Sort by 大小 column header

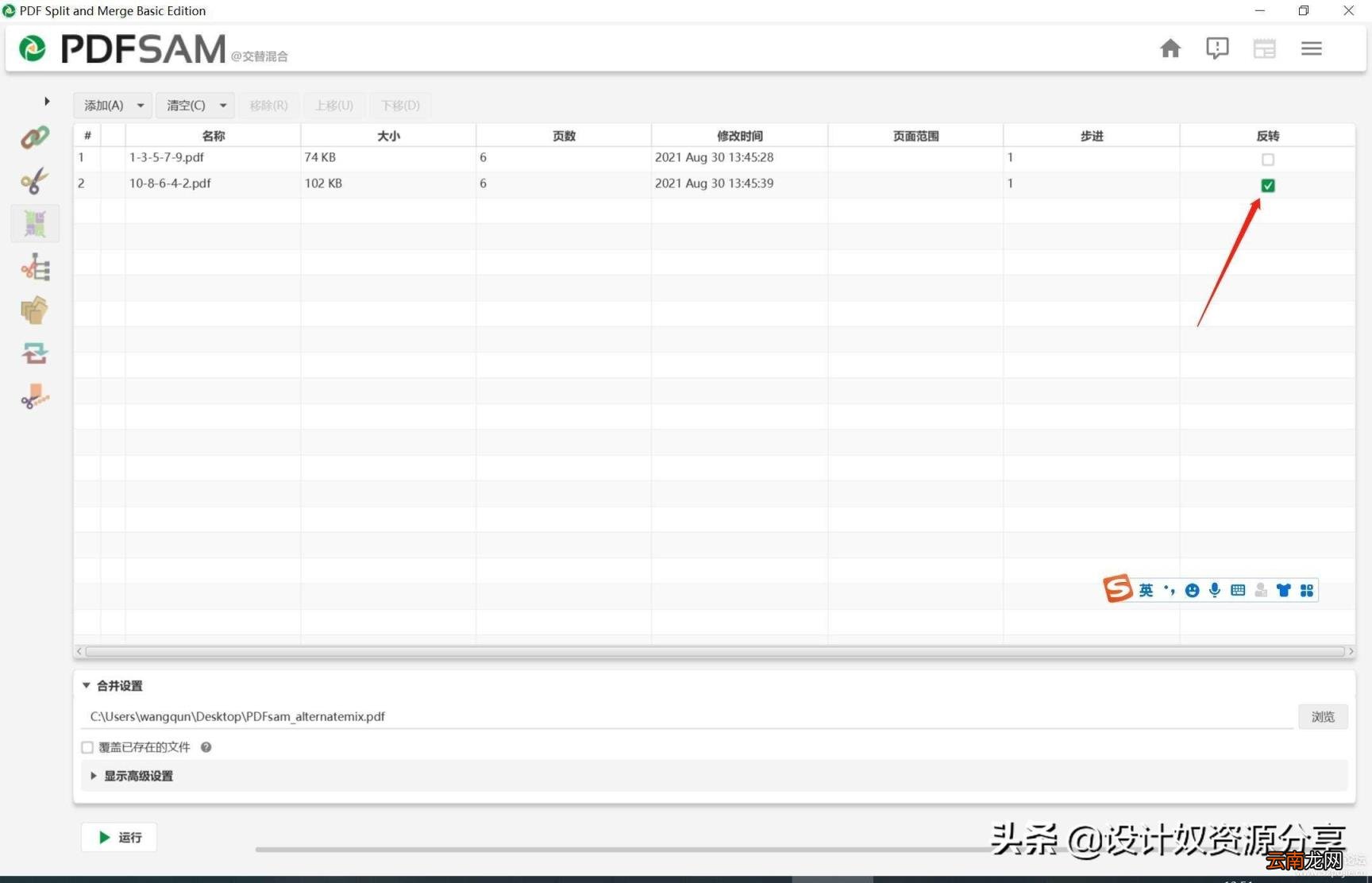click(388, 136)
